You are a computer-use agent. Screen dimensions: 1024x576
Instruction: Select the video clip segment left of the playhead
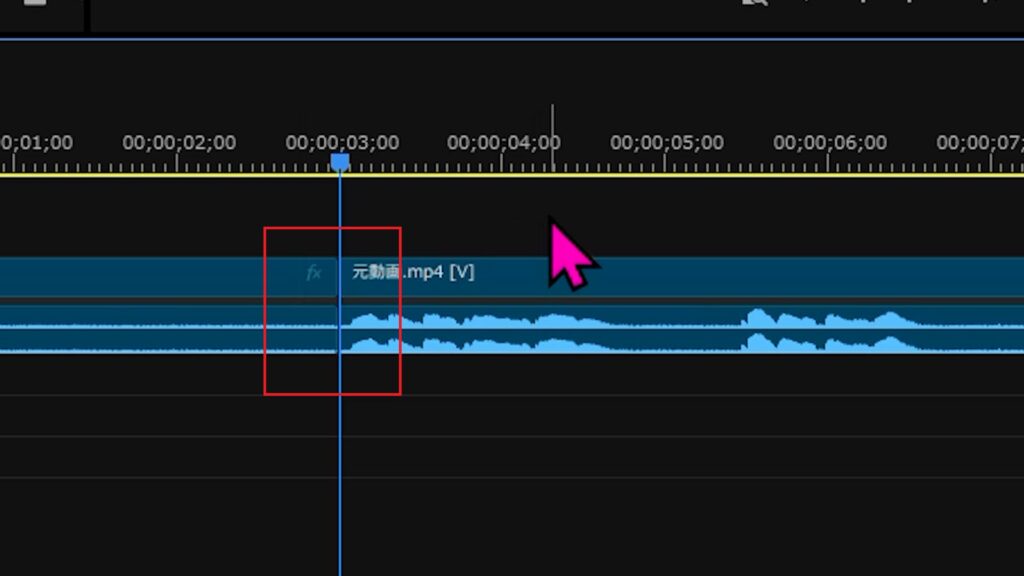150,275
